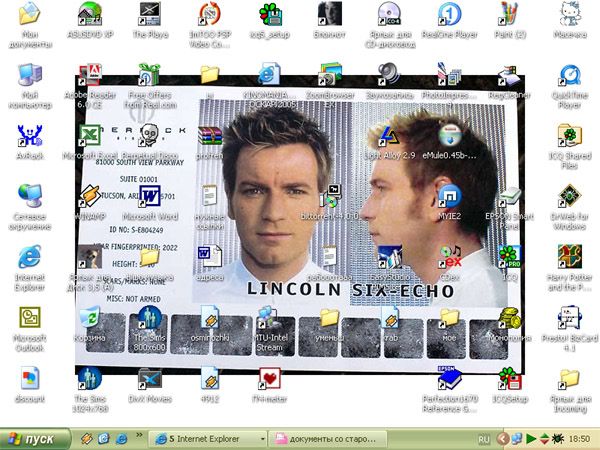
Task: Open the Корзина recycle bin
Action: (90, 317)
